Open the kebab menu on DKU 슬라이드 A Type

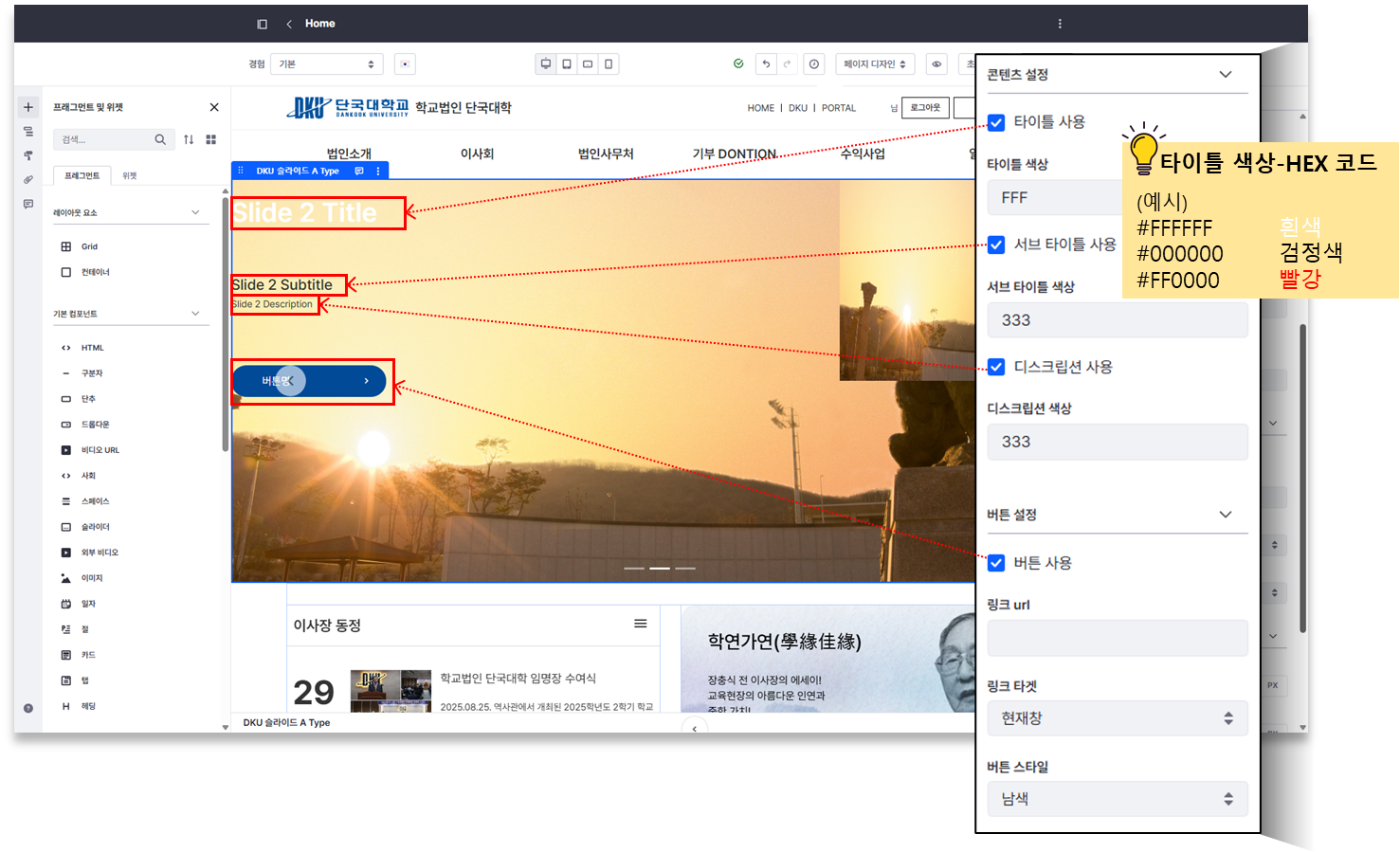(x=378, y=172)
